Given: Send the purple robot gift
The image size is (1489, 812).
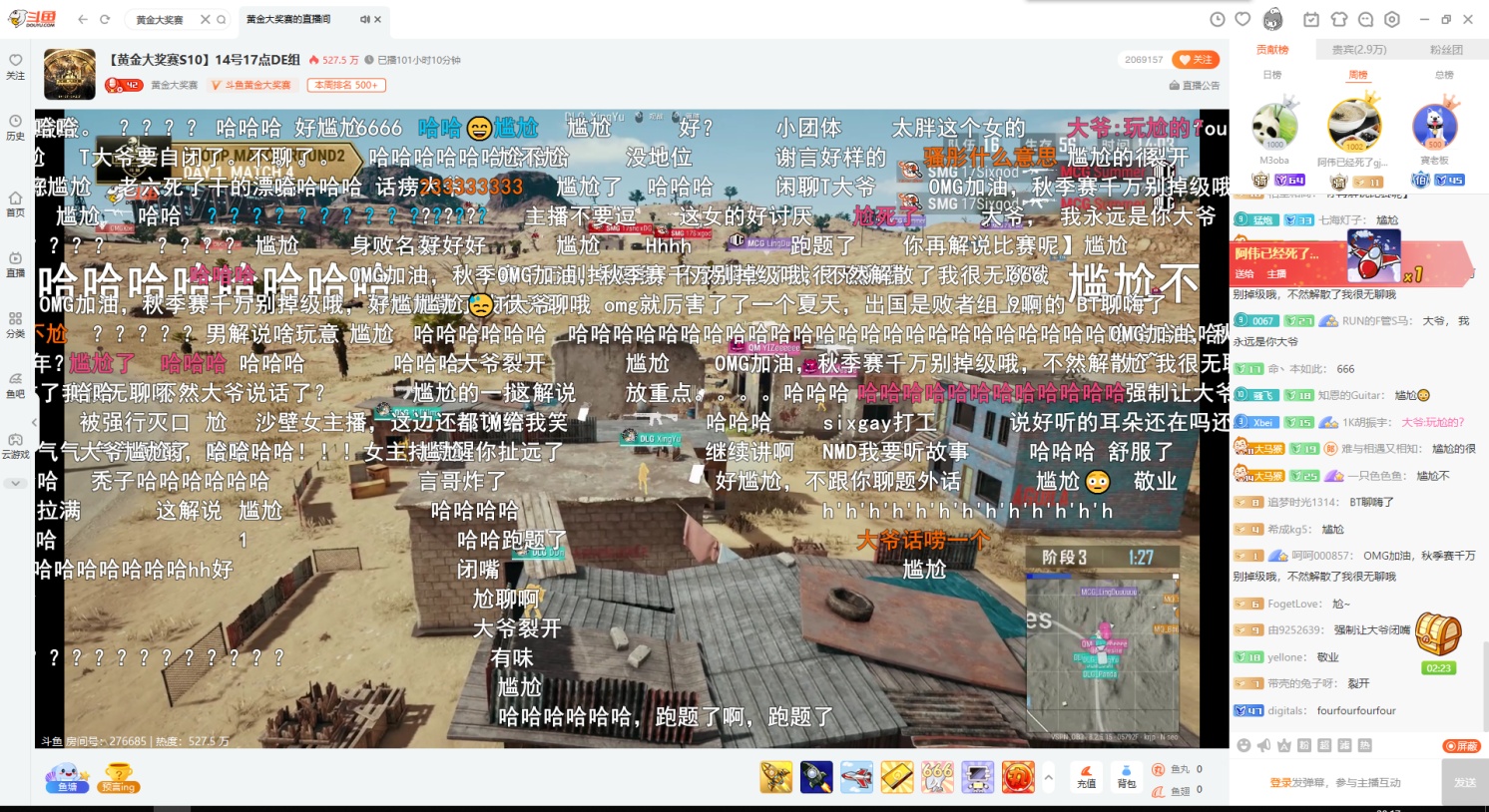Looking at the screenshot, I should (977, 776).
